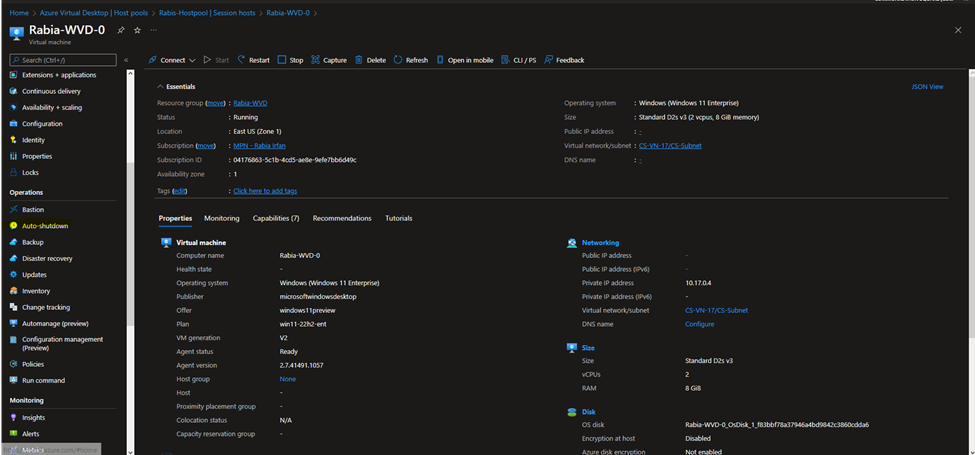This screenshot has width=975, height=455.
Task: Open Configuration settings in the sidebar
Action: 42,124
